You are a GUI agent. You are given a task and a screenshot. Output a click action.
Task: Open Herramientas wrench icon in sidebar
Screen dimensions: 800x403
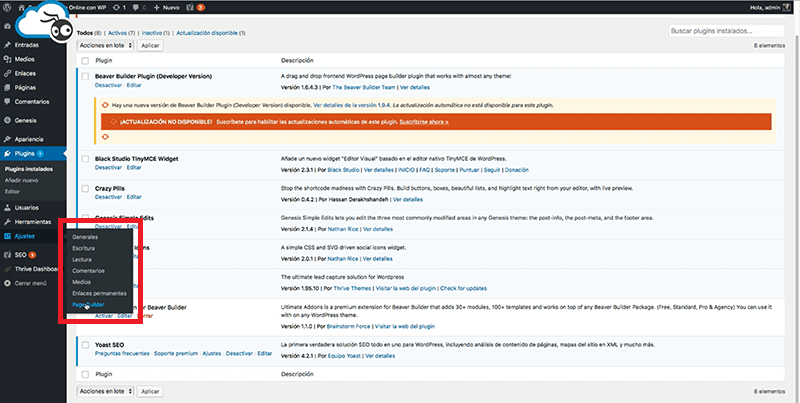7,222
